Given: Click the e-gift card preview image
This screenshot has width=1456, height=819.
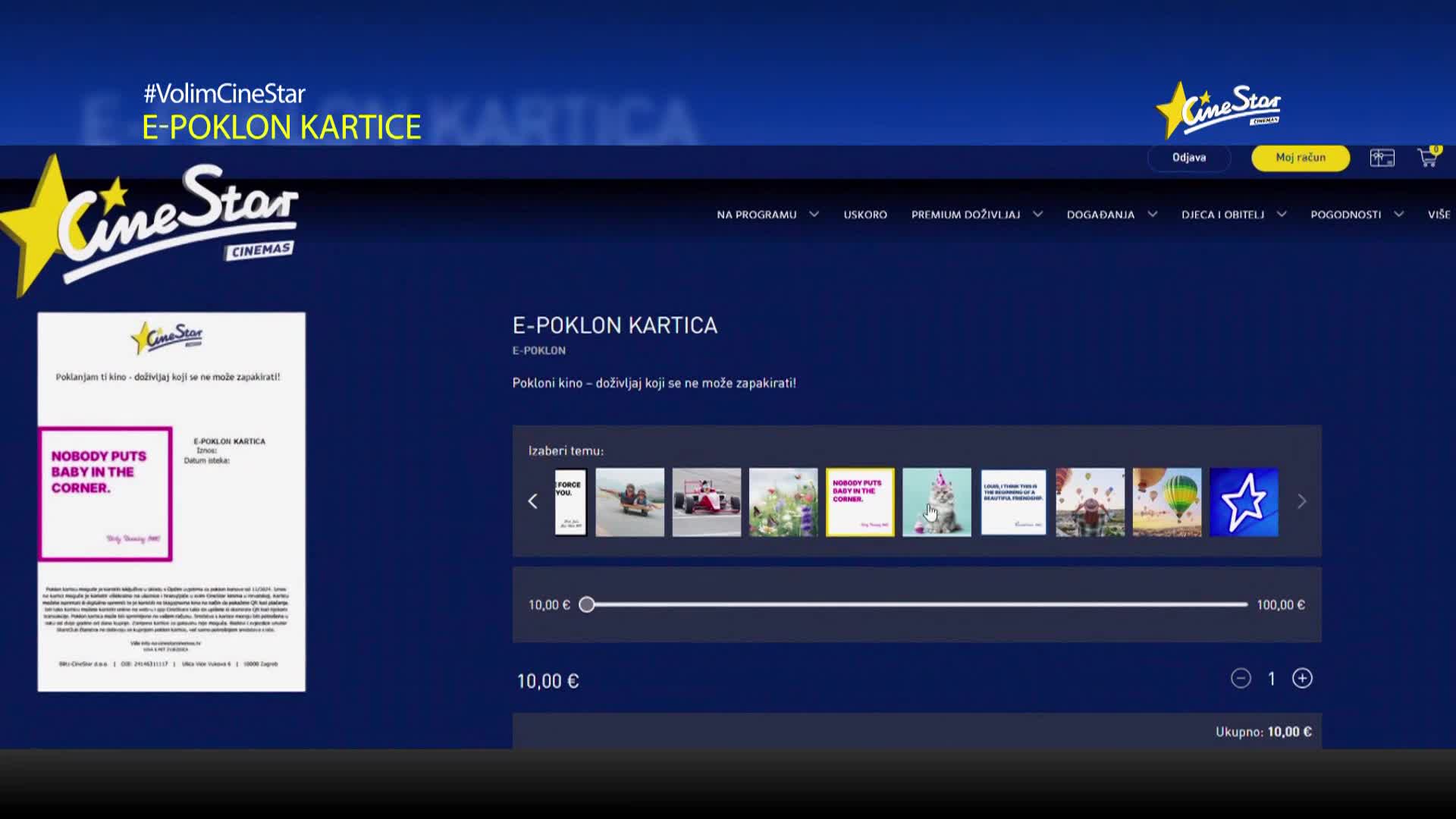Looking at the screenshot, I should tap(171, 501).
